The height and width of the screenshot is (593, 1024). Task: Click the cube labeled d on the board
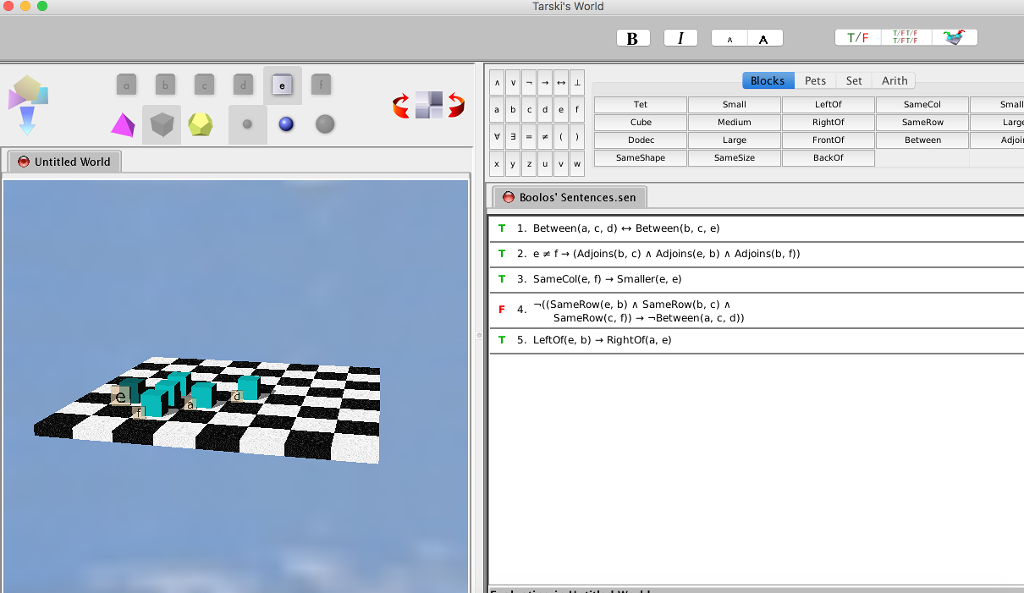pos(248,388)
